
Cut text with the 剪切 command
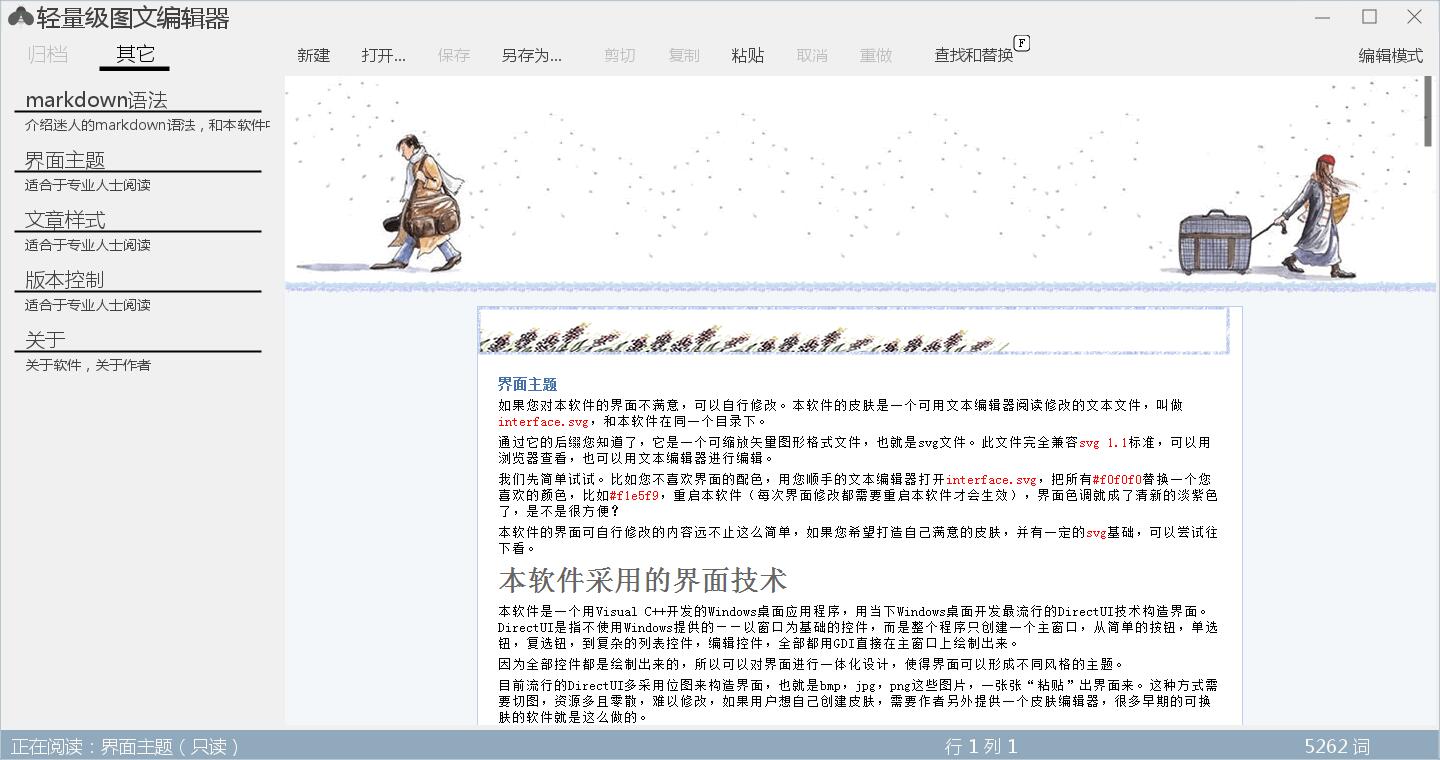pyautogui.click(x=619, y=56)
